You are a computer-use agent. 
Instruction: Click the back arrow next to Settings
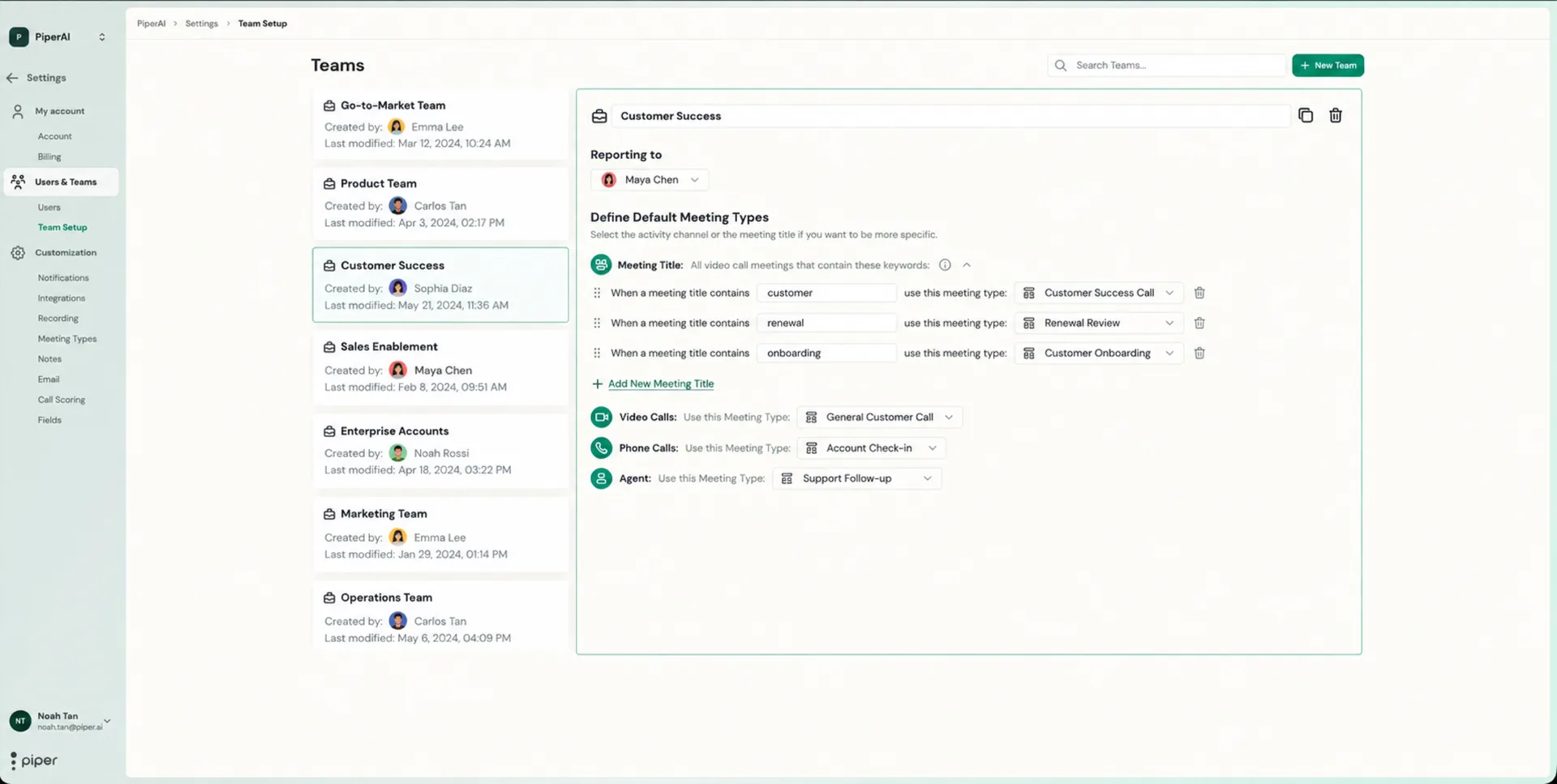click(12, 78)
